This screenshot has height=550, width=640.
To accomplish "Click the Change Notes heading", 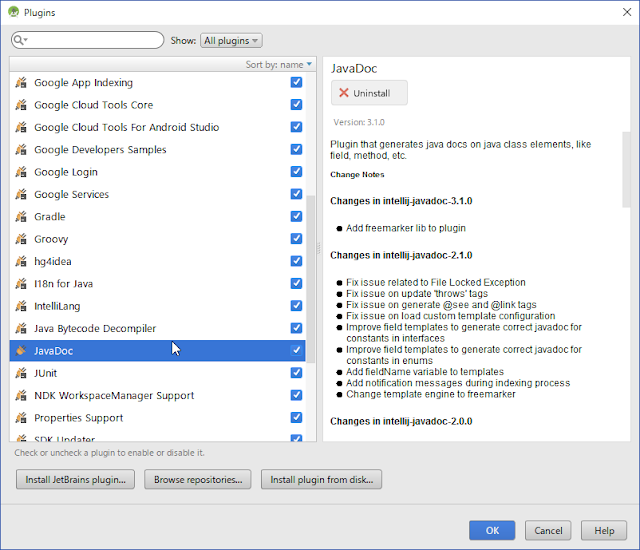I will (x=357, y=175).
